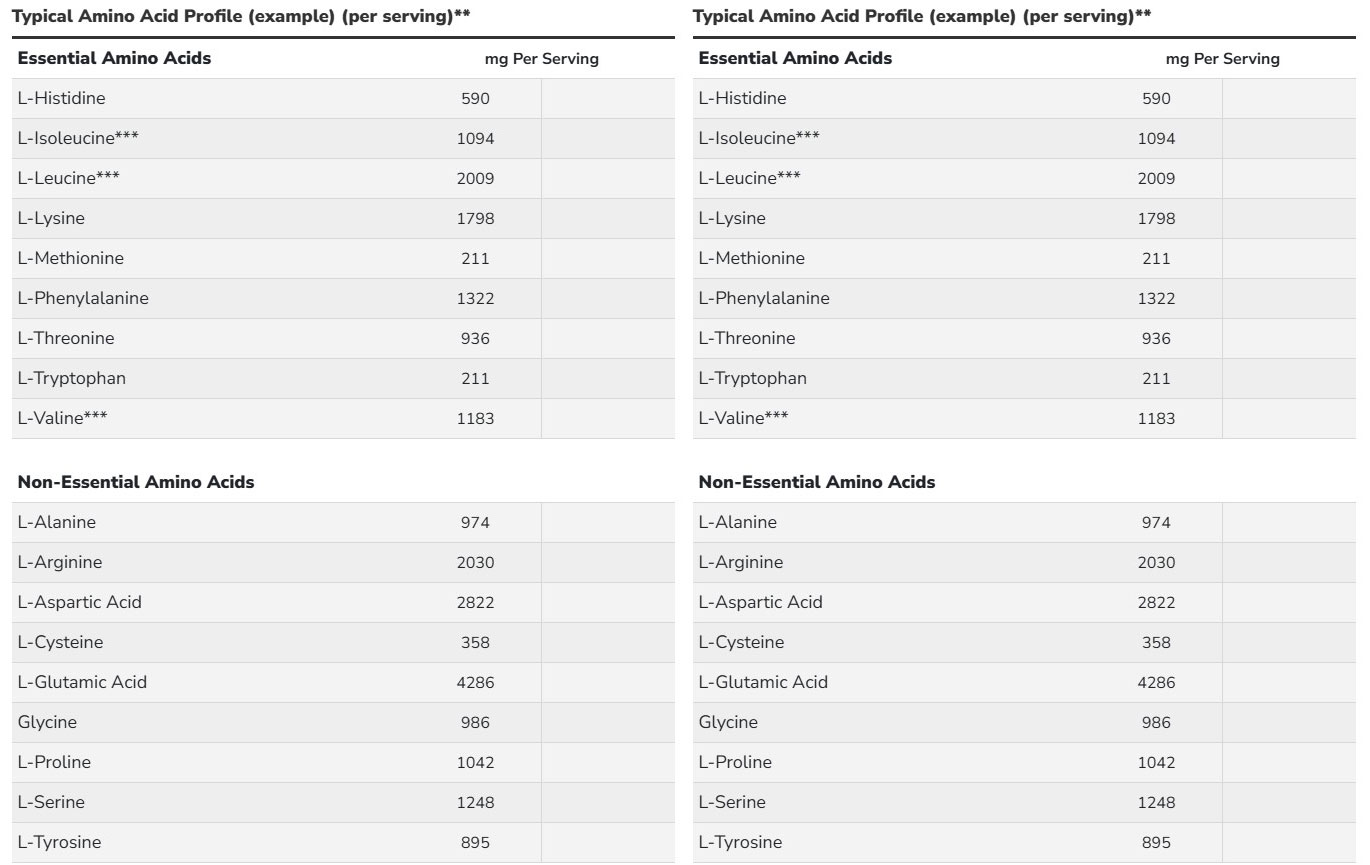Select L-Isoleucine in the right table
Image resolution: width=1370 pixels, height=865 pixels.
[759, 138]
